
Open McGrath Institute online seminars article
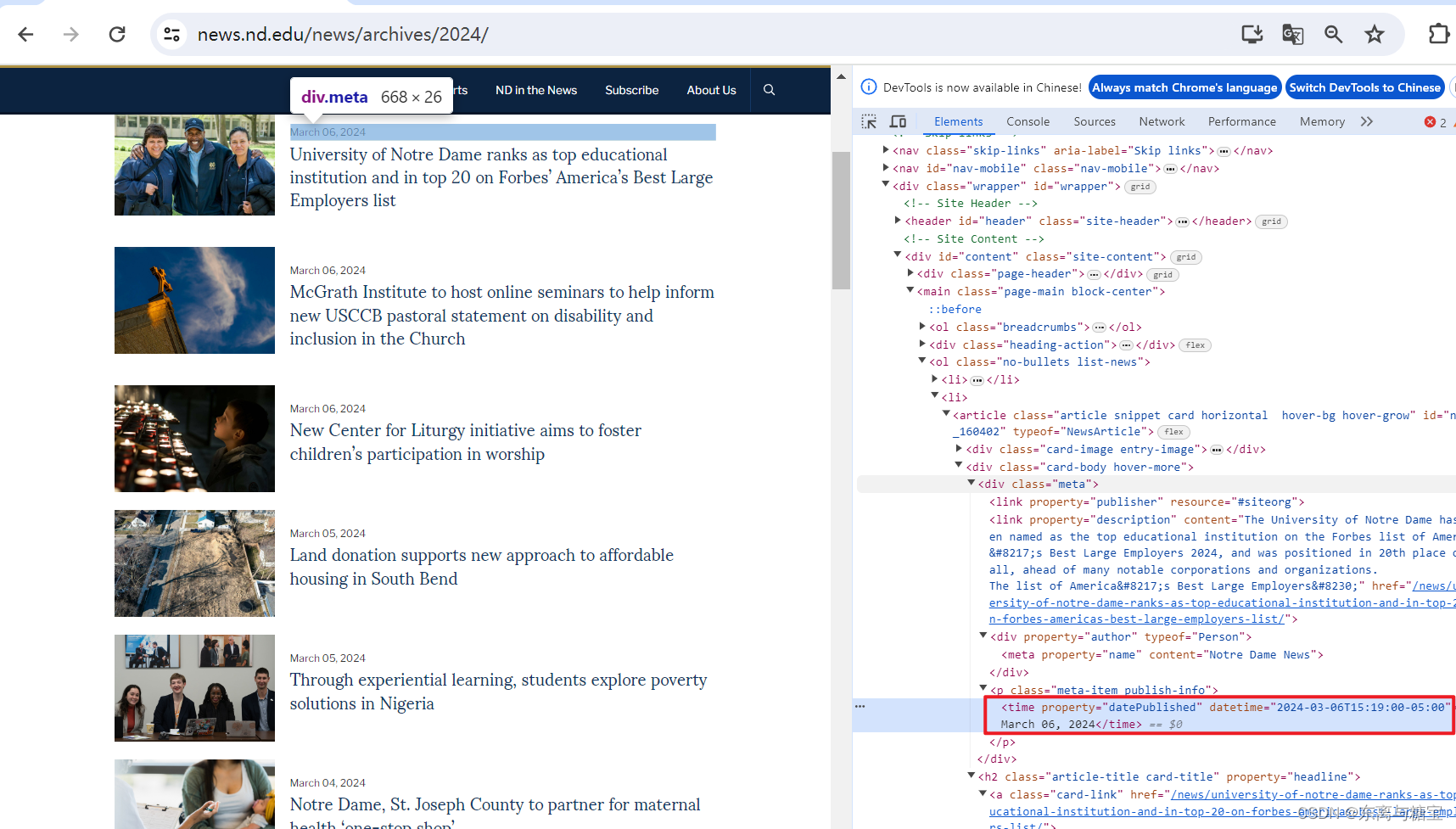(502, 316)
